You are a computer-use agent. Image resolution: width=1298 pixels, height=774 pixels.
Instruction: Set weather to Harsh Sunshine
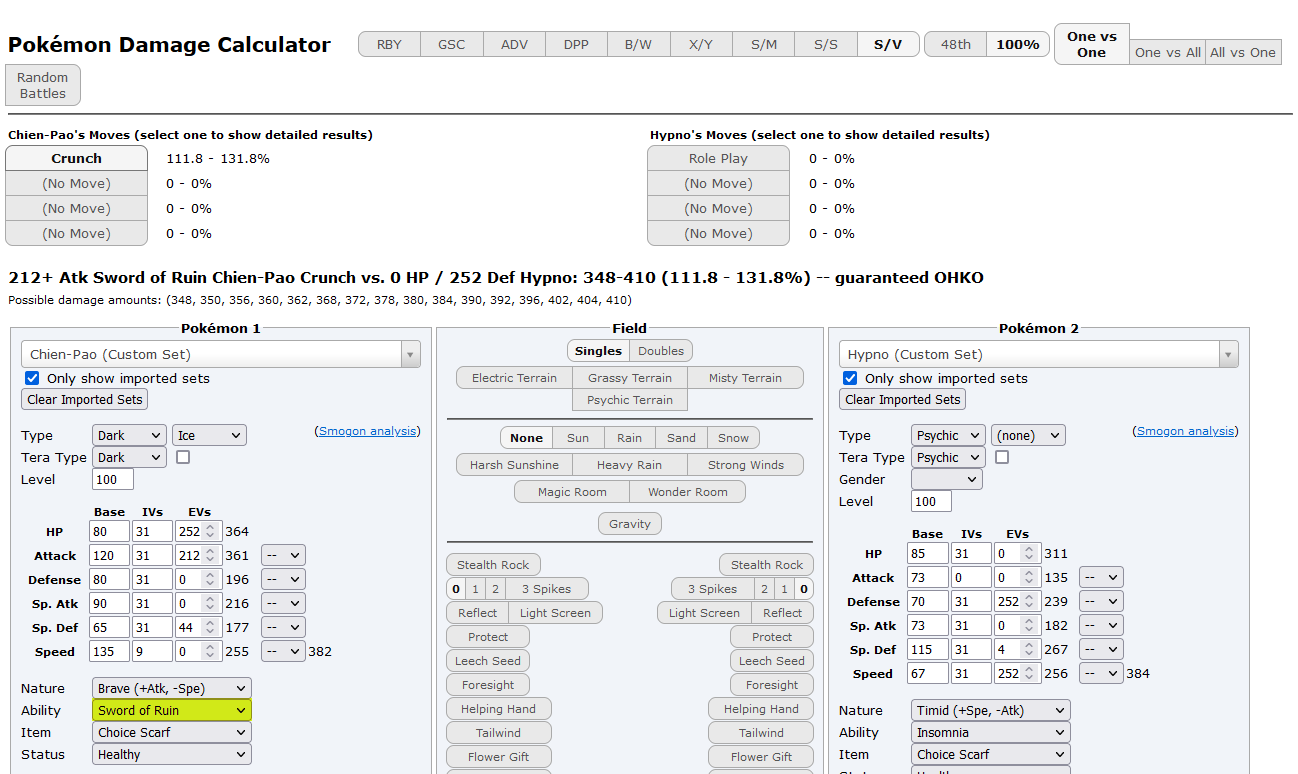pyautogui.click(x=514, y=465)
